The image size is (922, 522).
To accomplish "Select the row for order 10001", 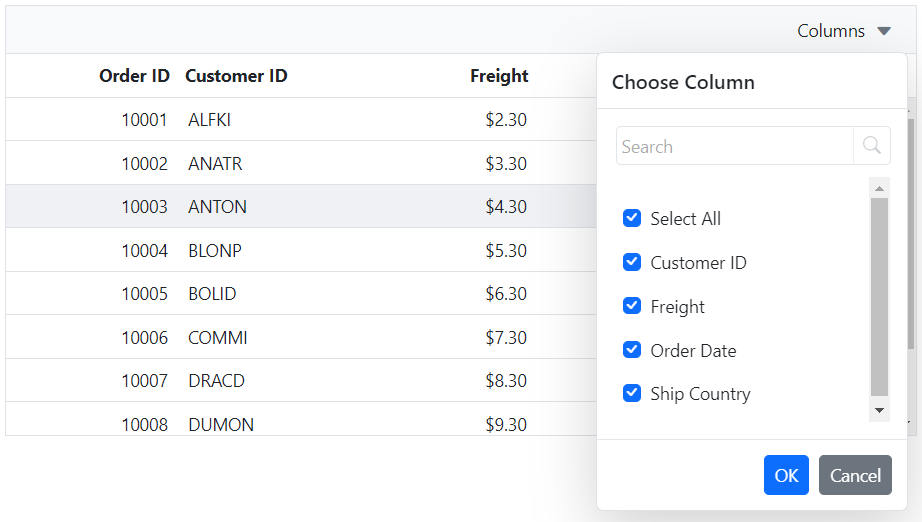I will point(145,120).
